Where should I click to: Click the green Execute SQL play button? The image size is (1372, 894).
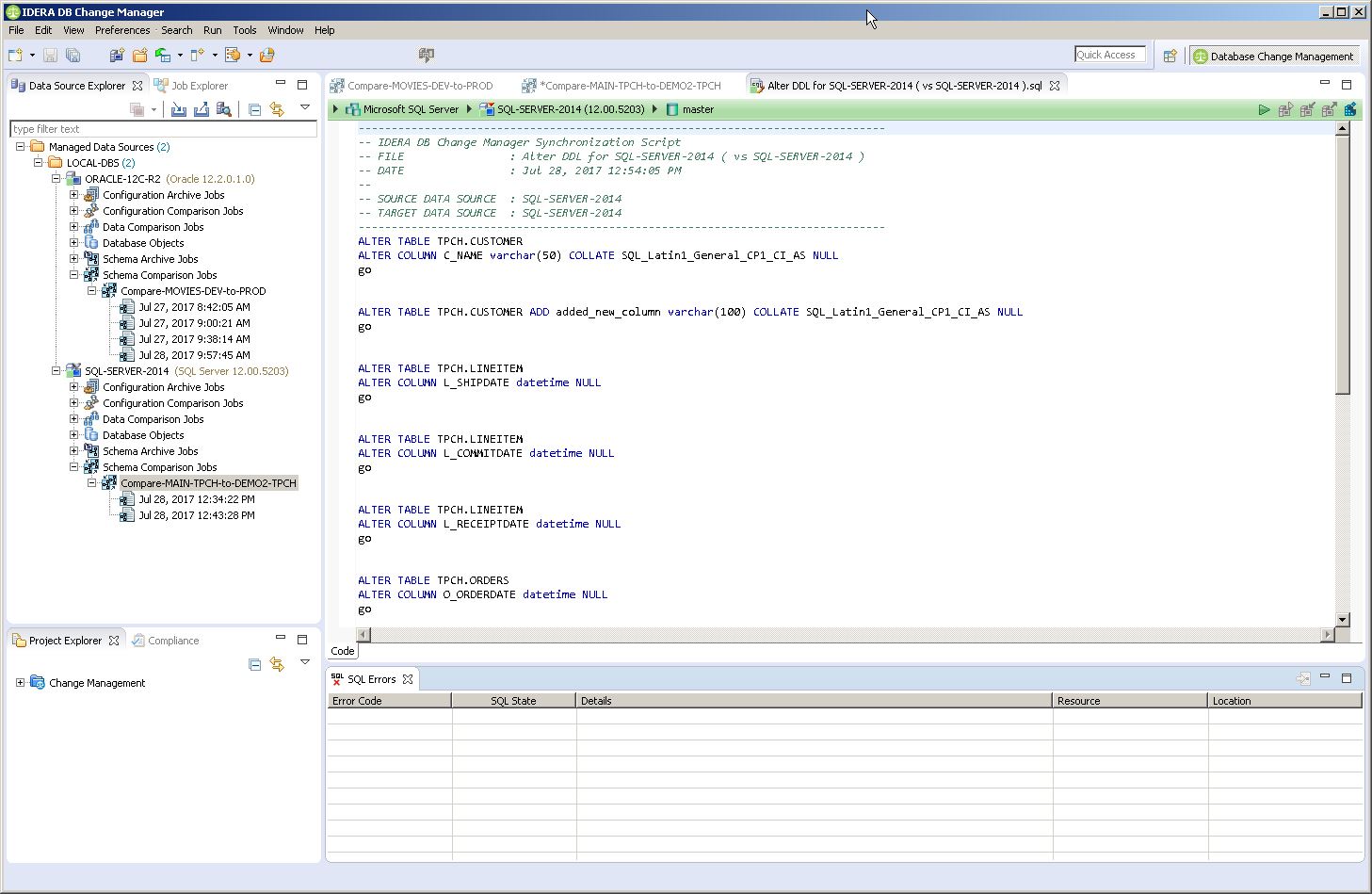[x=1264, y=109]
